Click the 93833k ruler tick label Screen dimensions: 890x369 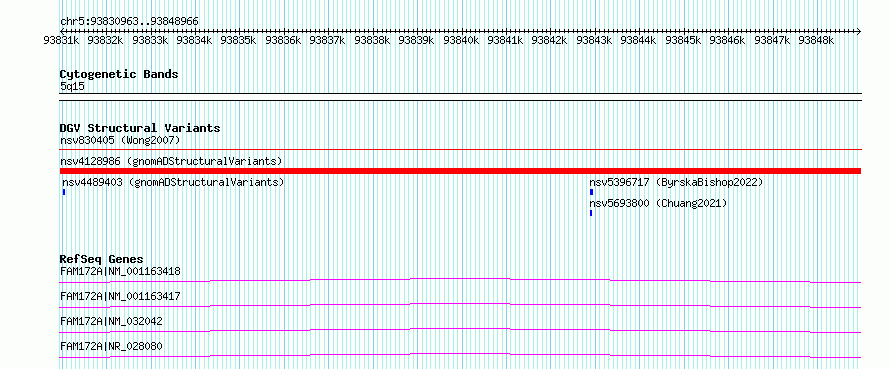click(x=150, y=40)
